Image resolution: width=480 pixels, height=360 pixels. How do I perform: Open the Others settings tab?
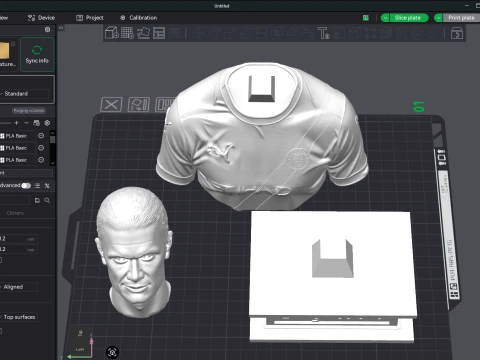point(15,213)
